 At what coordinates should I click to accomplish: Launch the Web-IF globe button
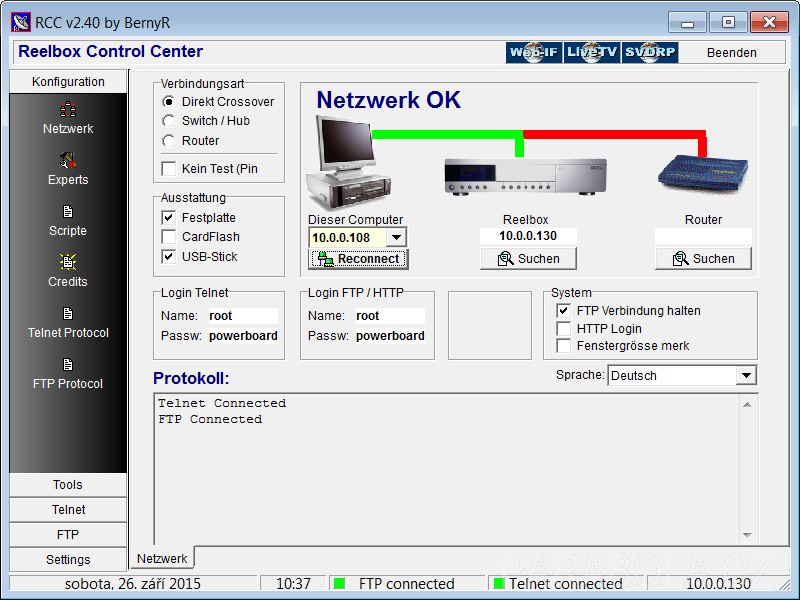pos(534,52)
